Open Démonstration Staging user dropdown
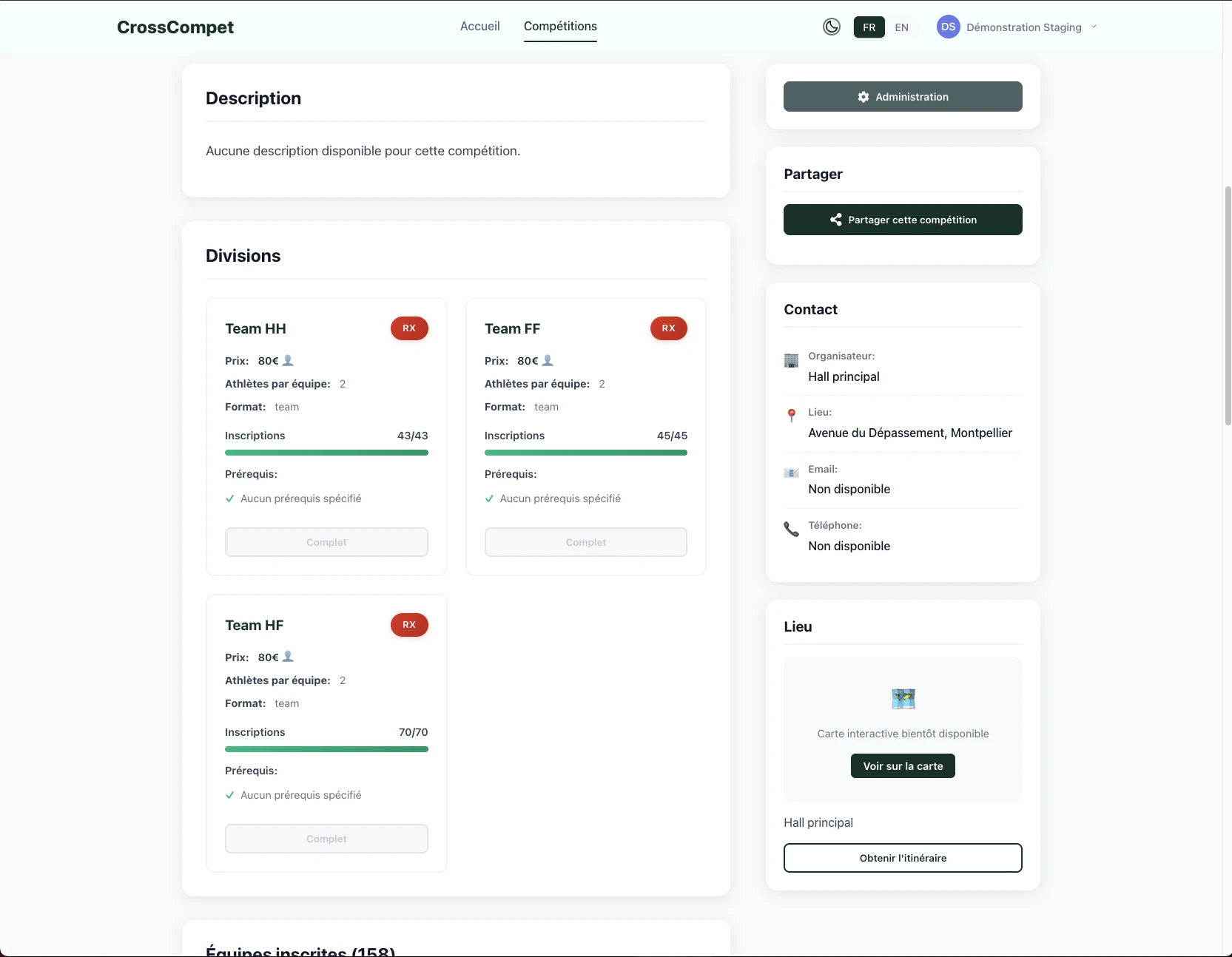1232x957 pixels. pos(1023,27)
